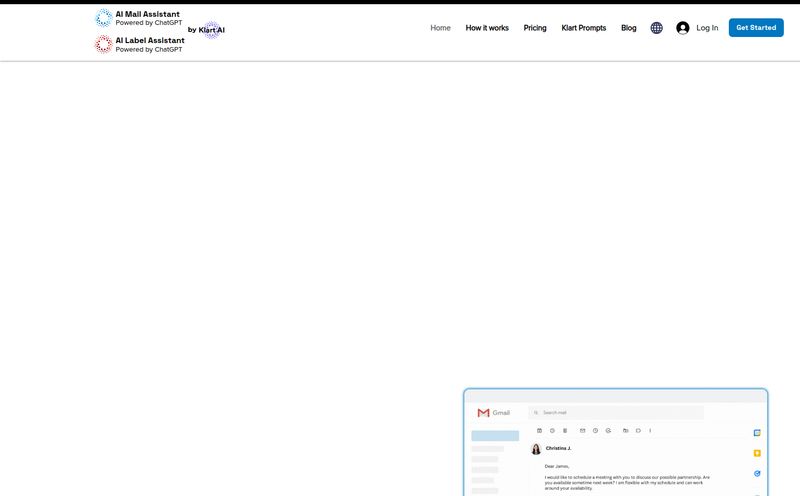
Task: Click the AI Mail Assistant blue logo
Action: pos(104,18)
